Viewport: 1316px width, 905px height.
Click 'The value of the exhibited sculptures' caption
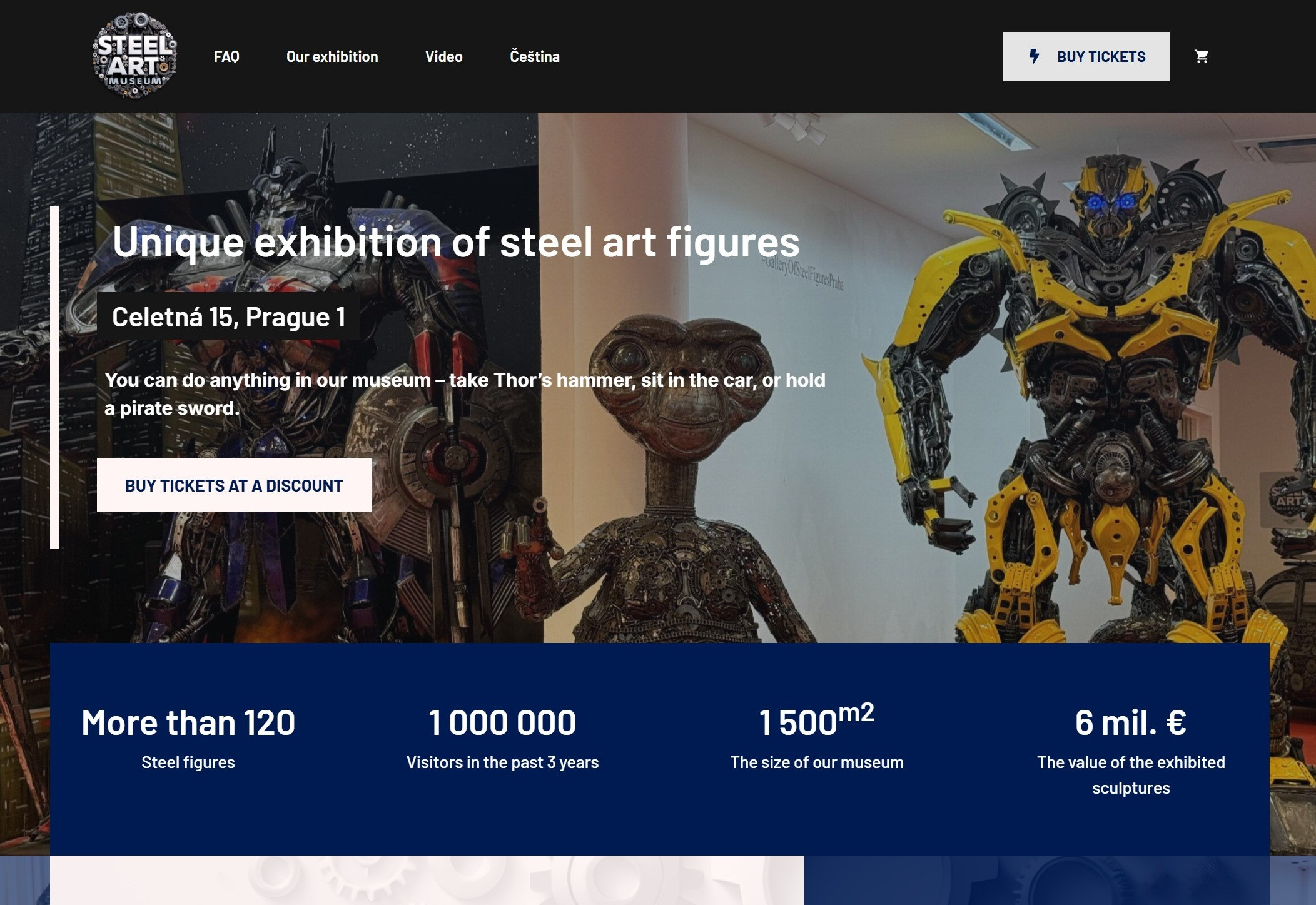tap(1131, 775)
